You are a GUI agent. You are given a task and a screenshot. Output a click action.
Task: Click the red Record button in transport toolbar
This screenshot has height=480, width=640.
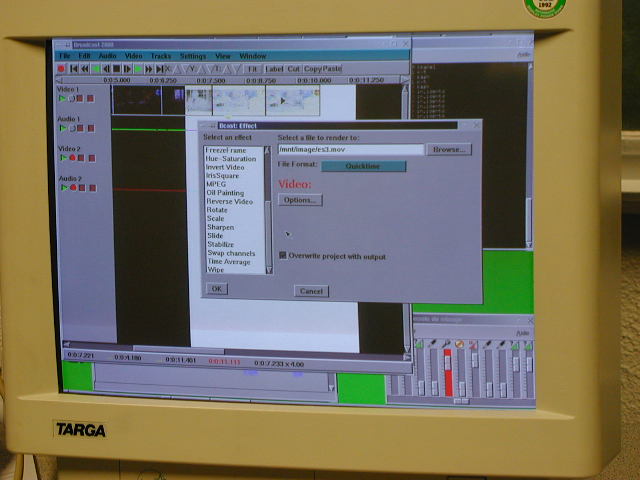coord(62,69)
